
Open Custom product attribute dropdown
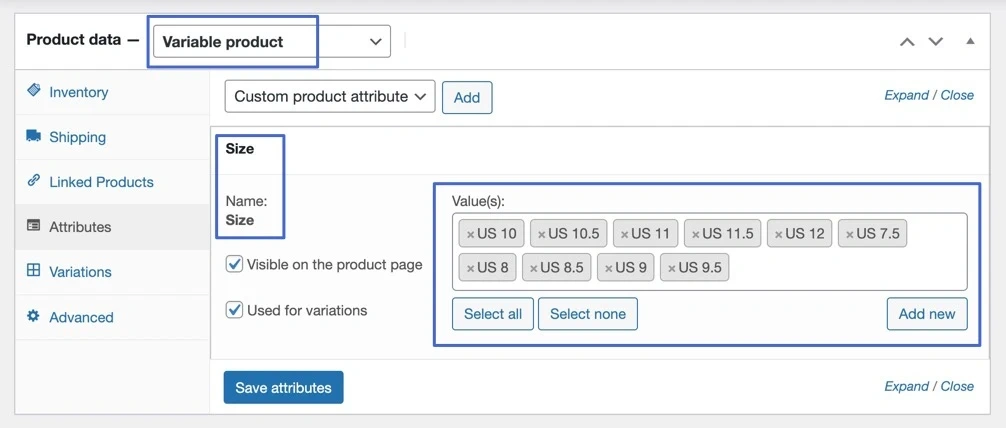coord(330,97)
